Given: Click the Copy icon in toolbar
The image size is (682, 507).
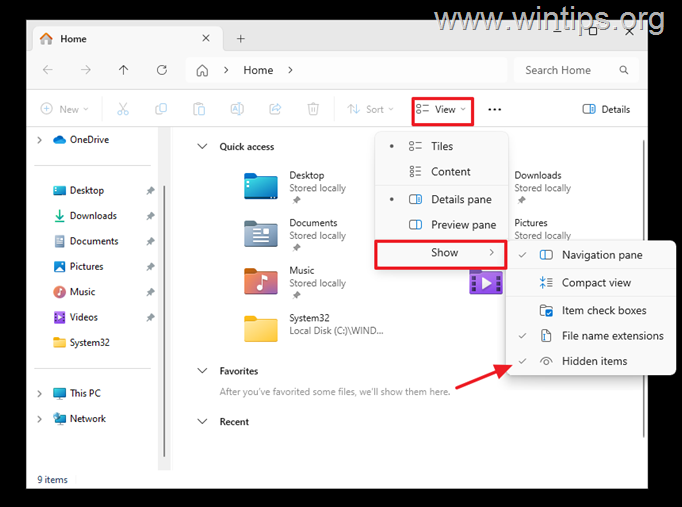Looking at the screenshot, I should click(161, 109).
